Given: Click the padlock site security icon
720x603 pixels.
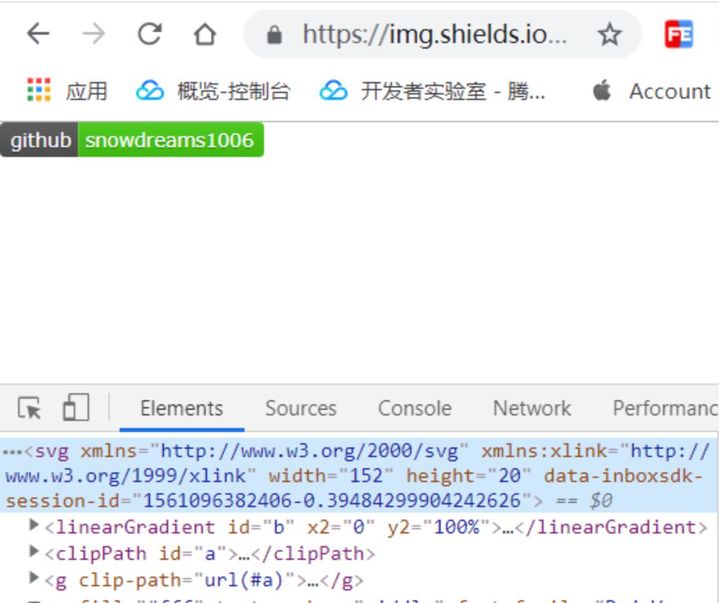Looking at the screenshot, I should click(x=274, y=35).
